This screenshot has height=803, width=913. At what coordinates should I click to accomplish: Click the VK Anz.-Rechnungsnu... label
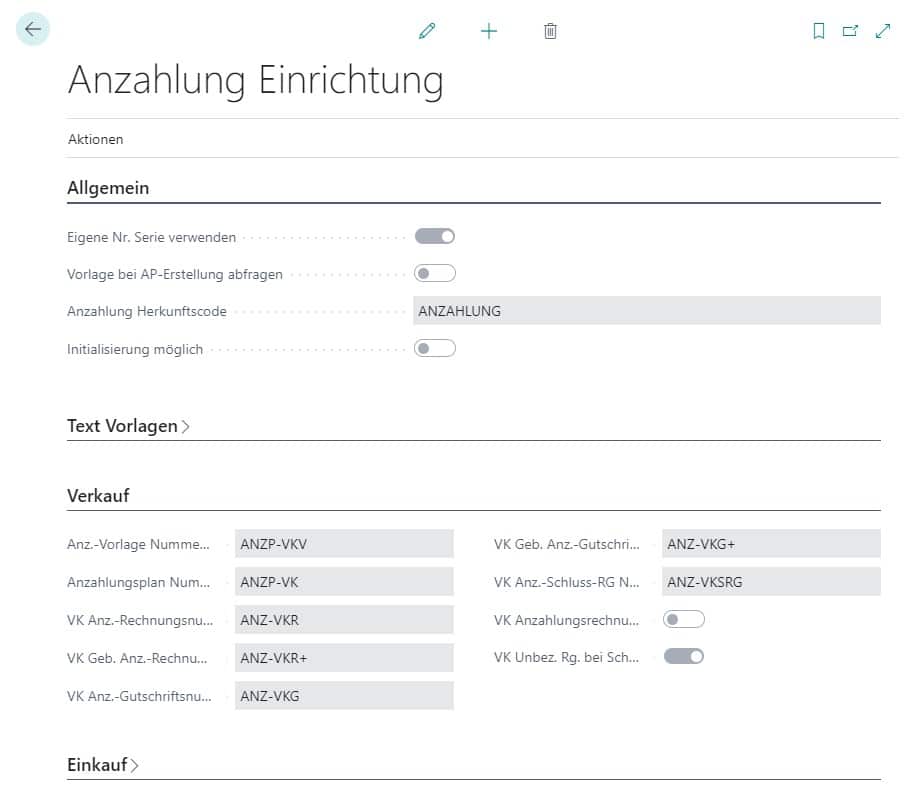(140, 620)
